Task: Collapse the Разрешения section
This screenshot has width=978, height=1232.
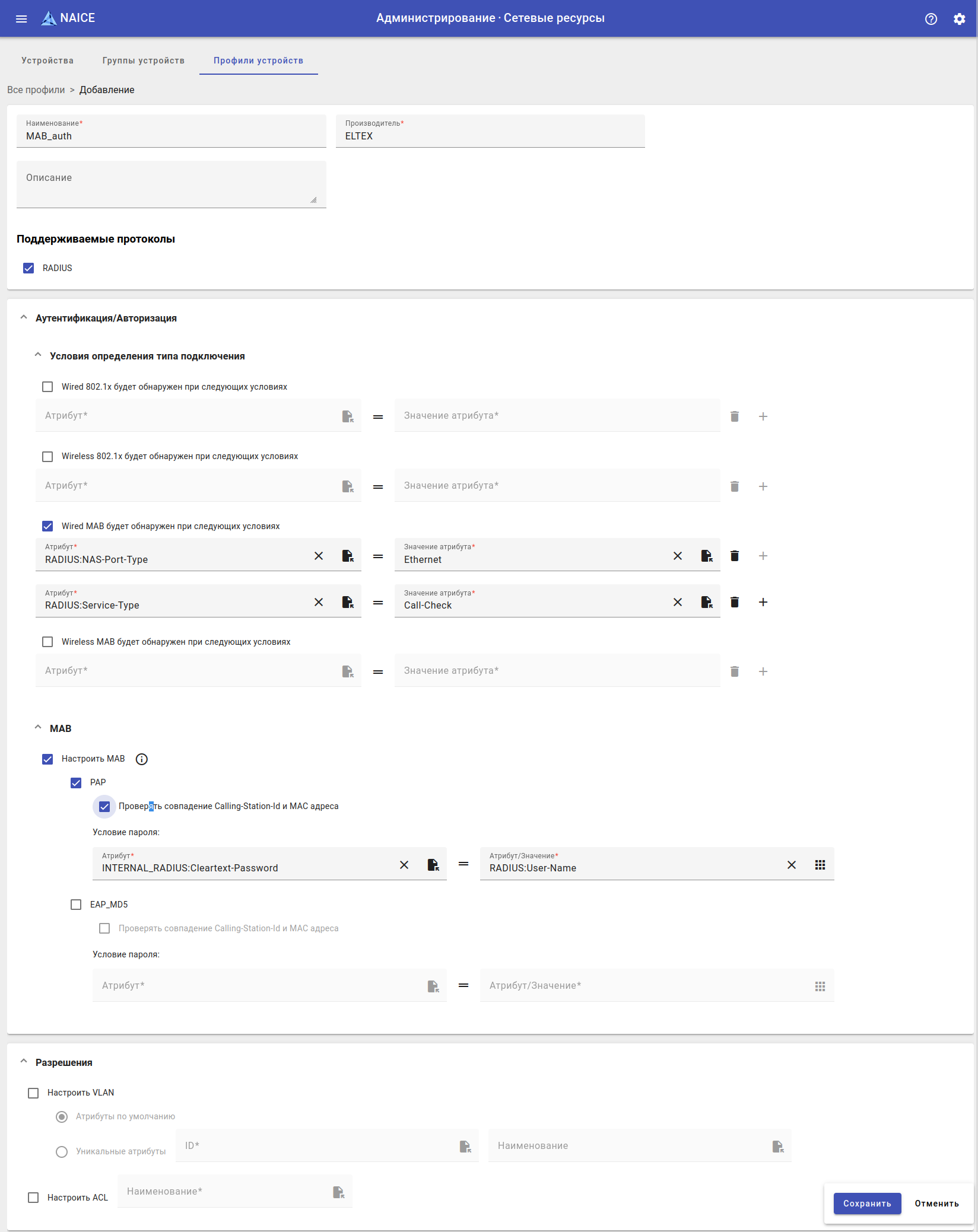Action: (24, 1062)
